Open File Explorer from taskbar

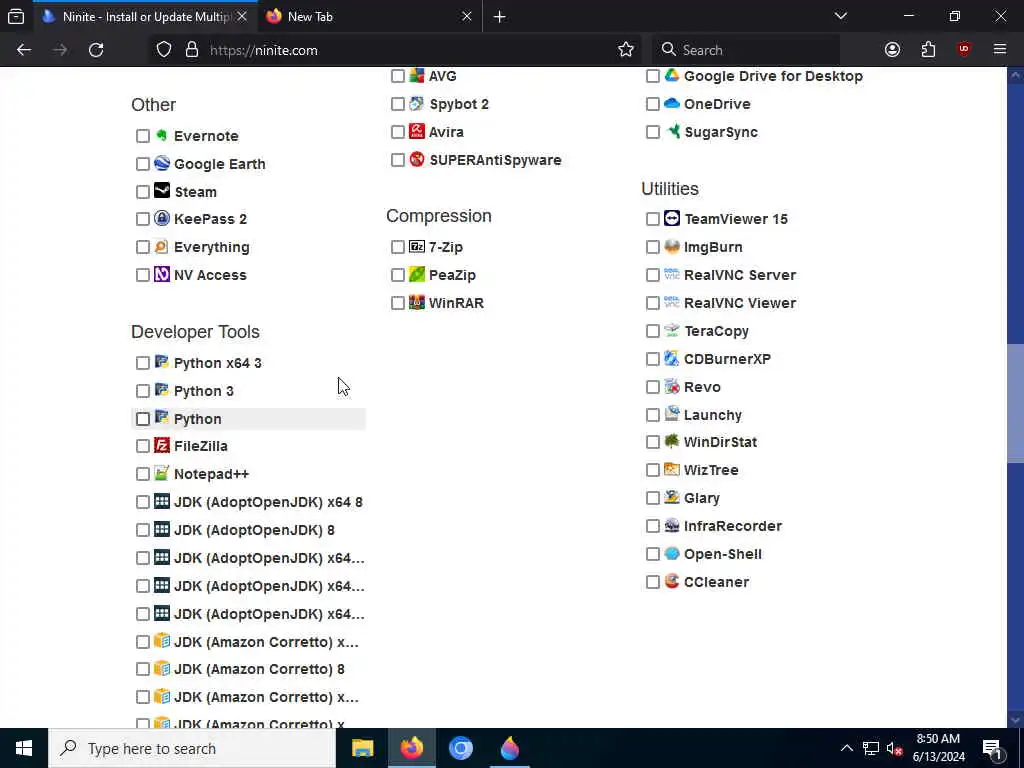coord(362,748)
